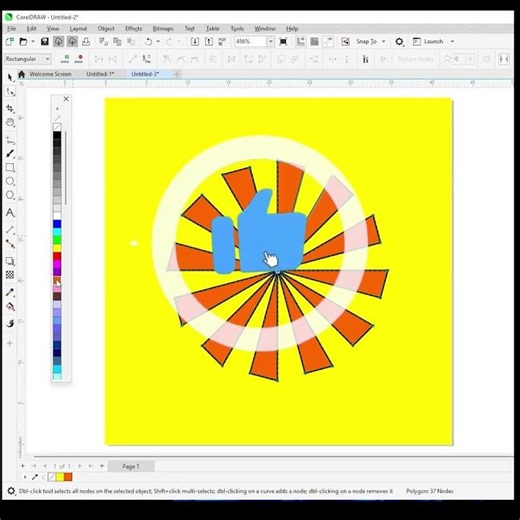520x520 pixels.
Task: Switch to the Welcome Screen tab
Action: point(50,74)
